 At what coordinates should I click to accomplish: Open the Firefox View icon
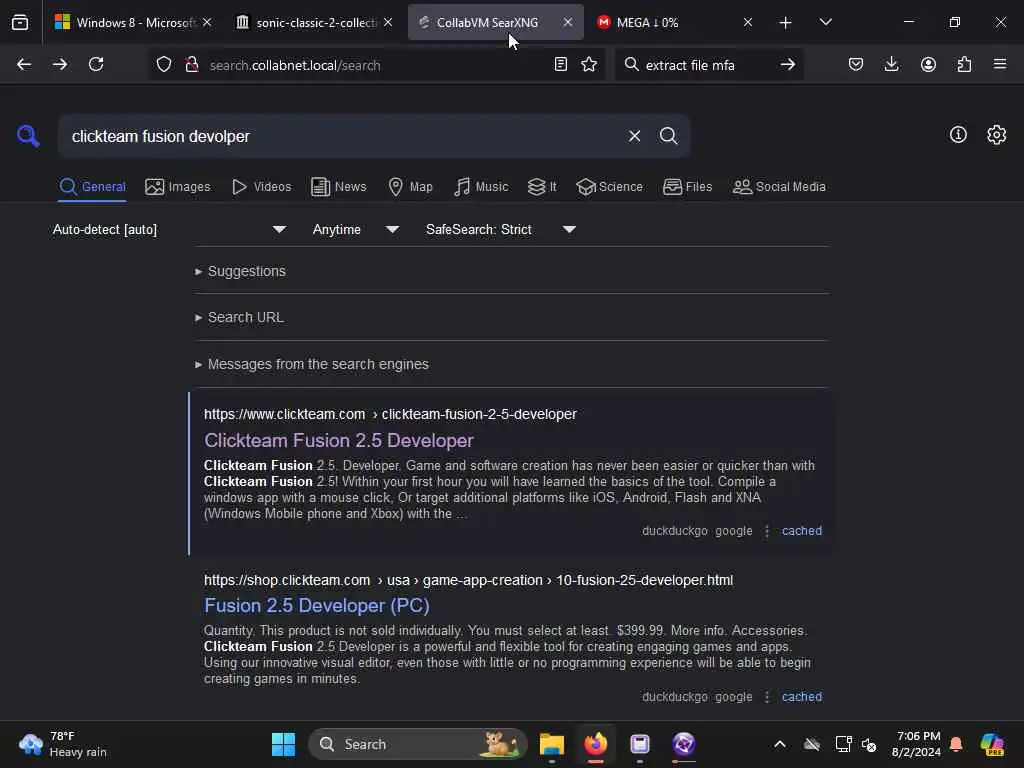point(20,22)
